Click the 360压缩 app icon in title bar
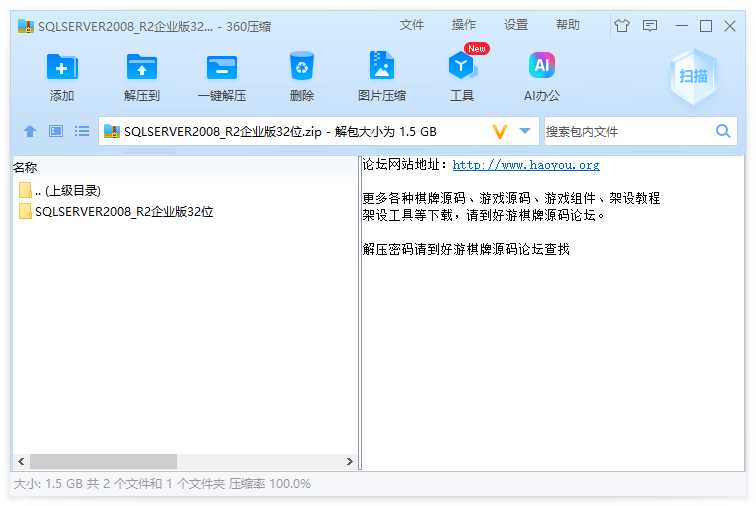756x506 pixels. point(26,26)
